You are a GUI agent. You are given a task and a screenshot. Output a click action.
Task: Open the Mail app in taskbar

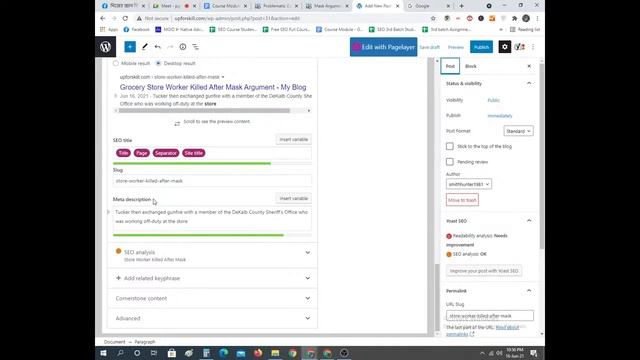point(241,353)
